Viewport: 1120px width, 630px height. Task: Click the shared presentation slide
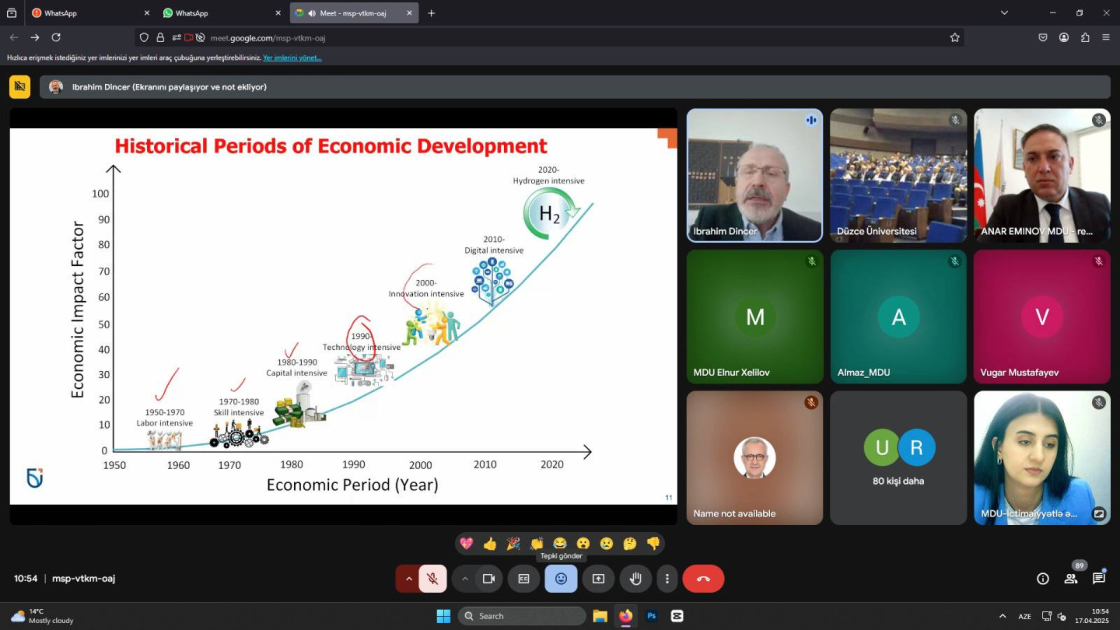343,316
